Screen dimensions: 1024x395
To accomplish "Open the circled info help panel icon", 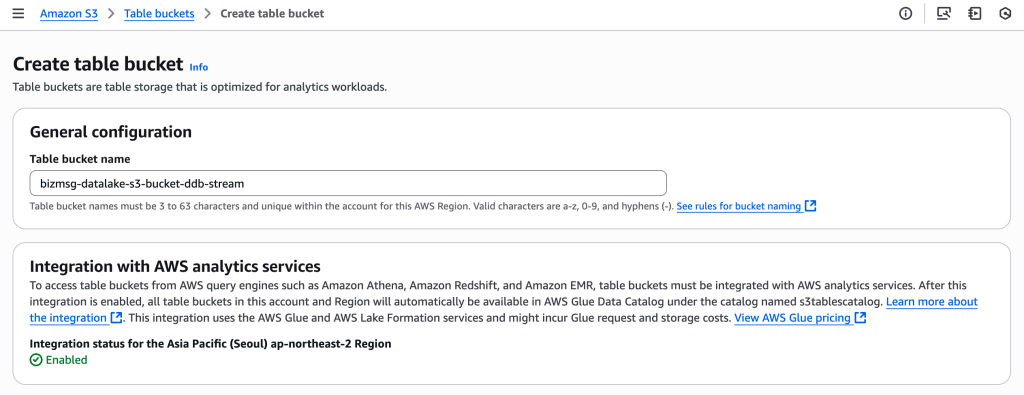I will click(x=905, y=14).
